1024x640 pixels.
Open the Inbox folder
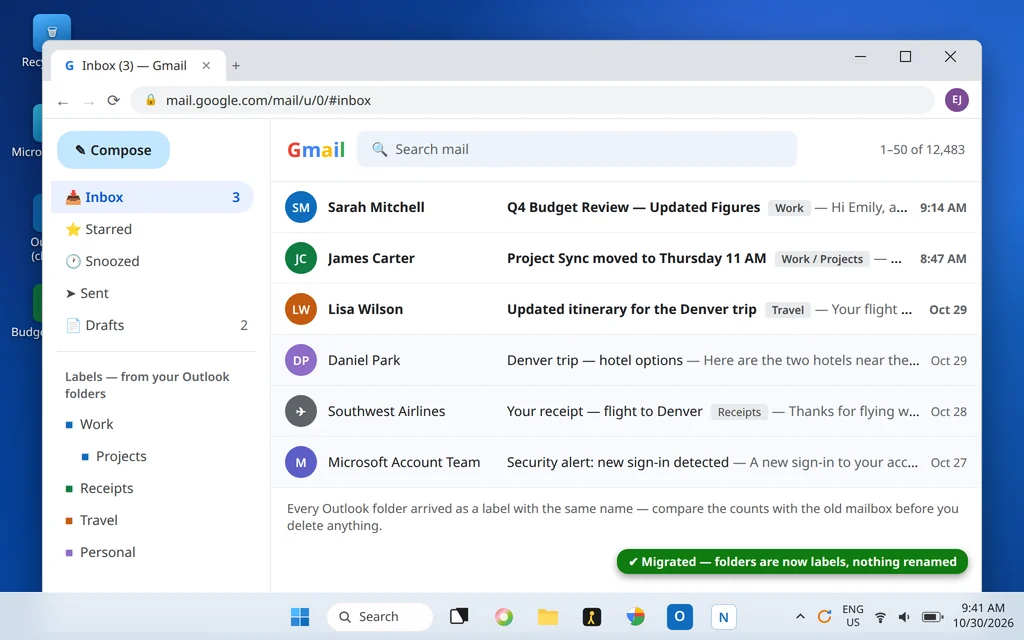[x=152, y=197]
